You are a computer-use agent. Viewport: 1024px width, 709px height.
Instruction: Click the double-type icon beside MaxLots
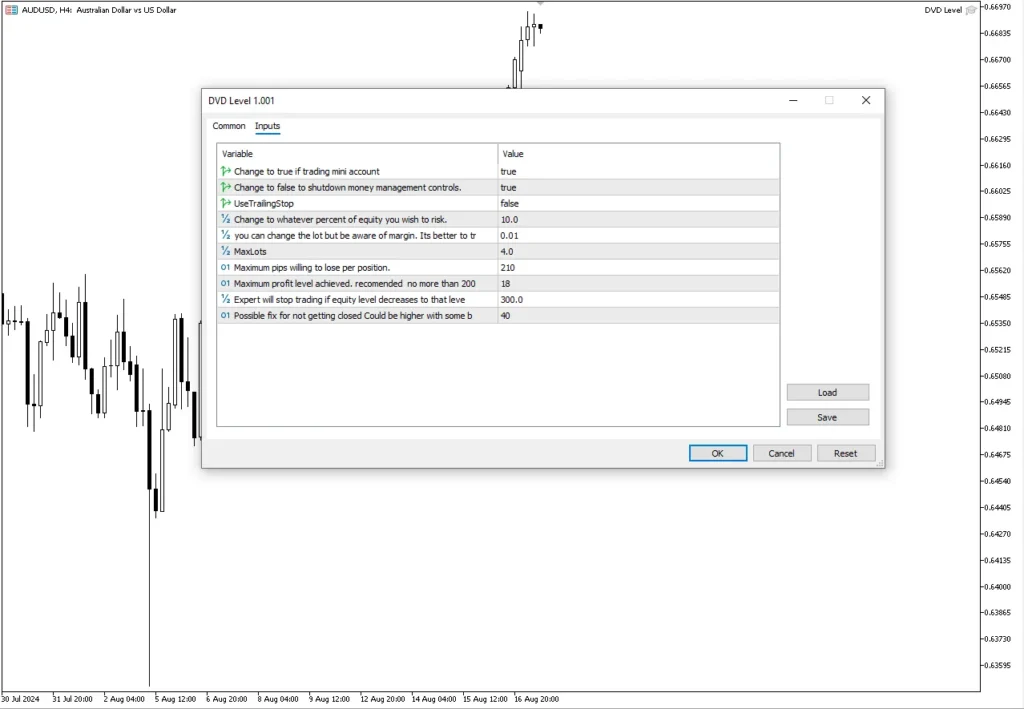pos(225,251)
